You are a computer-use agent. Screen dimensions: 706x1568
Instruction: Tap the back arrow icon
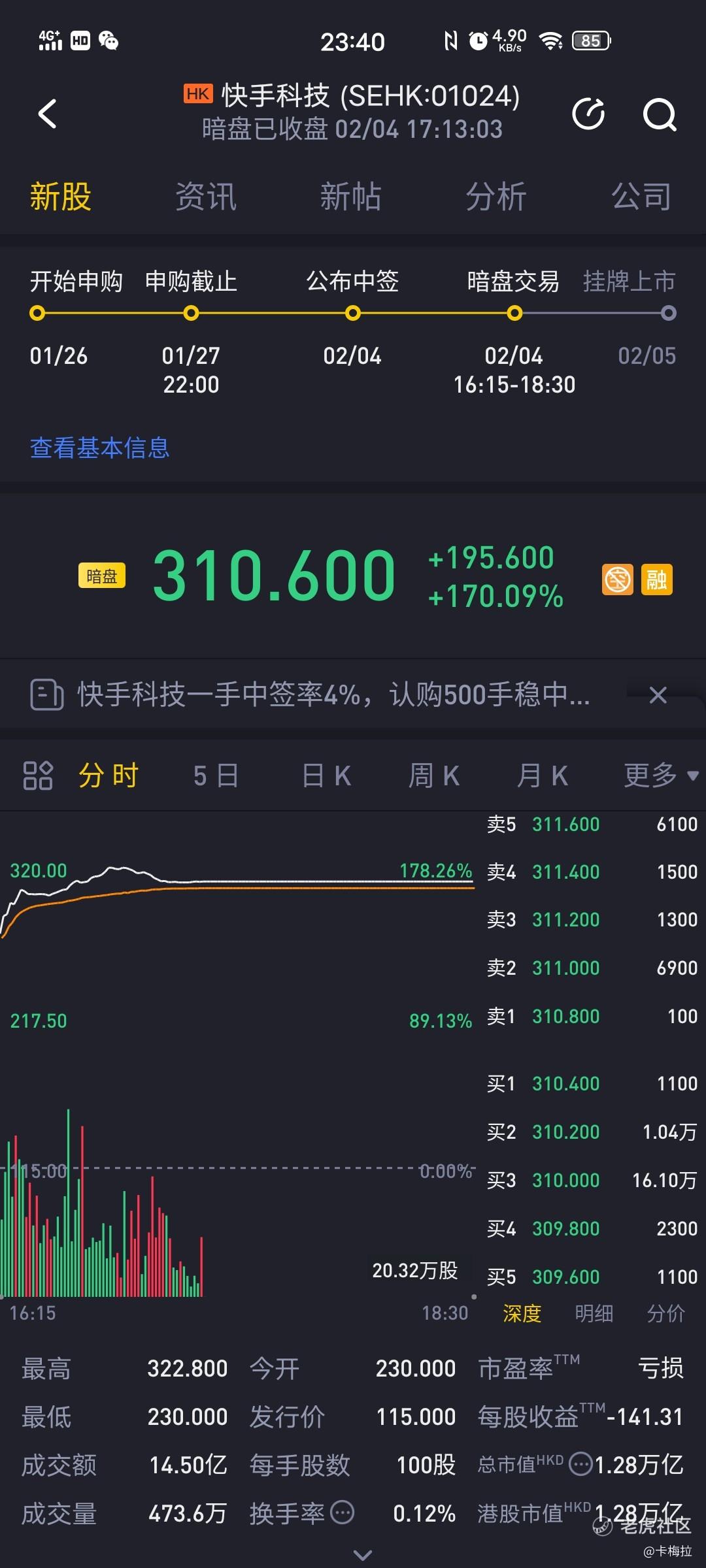click(48, 114)
